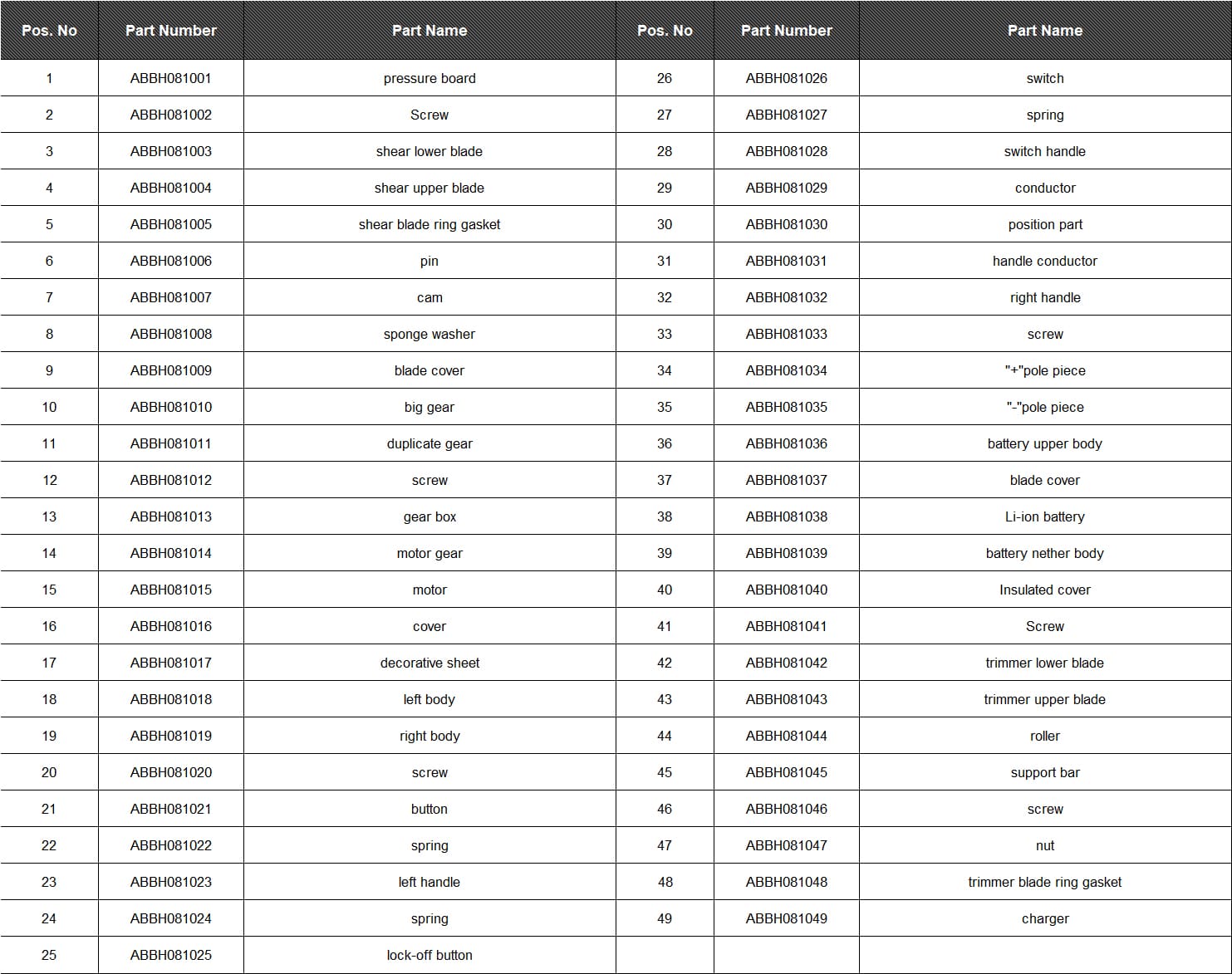The height and width of the screenshot is (974, 1232).
Task: Click the "lock-off button" entry
Action: [x=429, y=955]
